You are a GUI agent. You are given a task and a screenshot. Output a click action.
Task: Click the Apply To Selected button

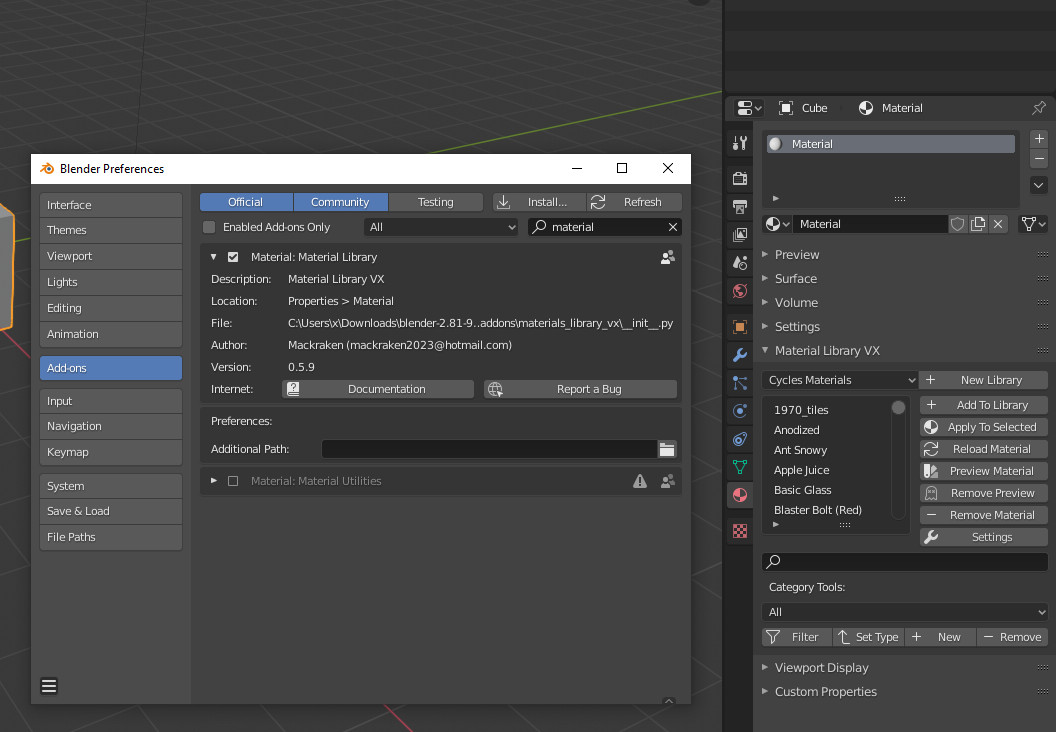pyautogui.click(x=983, y=427)
